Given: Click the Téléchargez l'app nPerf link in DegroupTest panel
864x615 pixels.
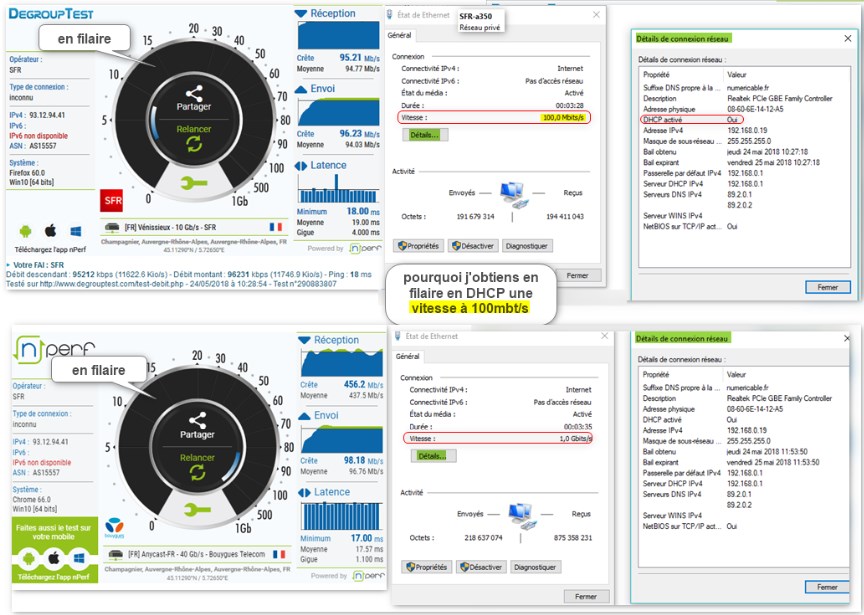Looking at the screenshot, I should tap(50, 250).
